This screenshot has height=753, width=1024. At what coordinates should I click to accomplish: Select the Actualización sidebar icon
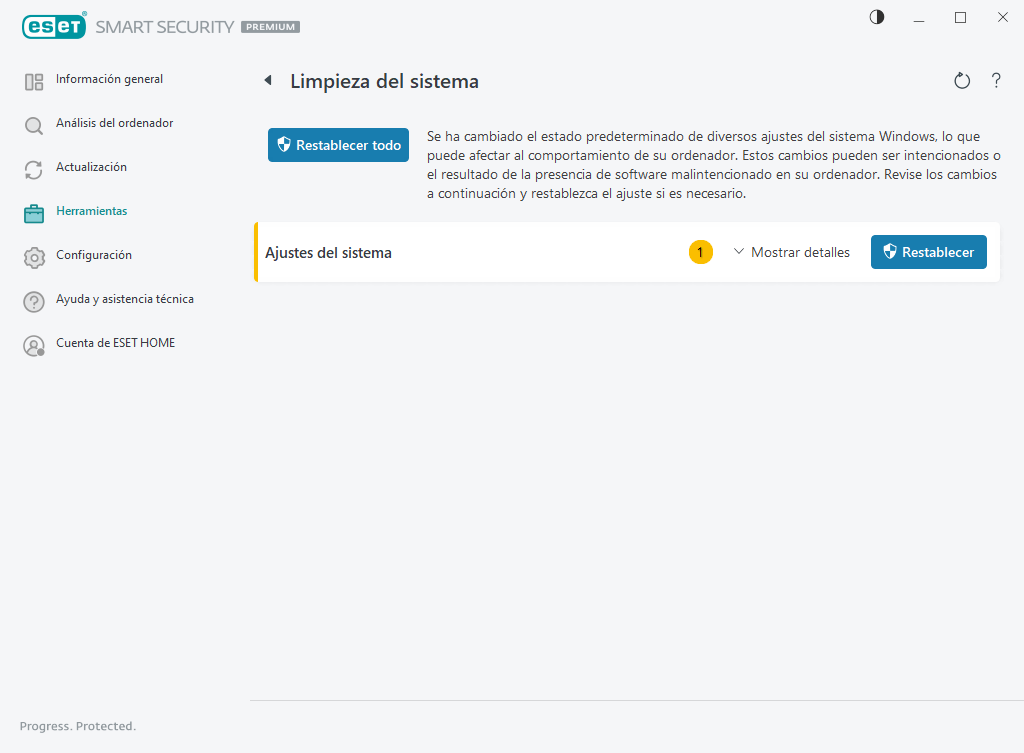point(34,167)
